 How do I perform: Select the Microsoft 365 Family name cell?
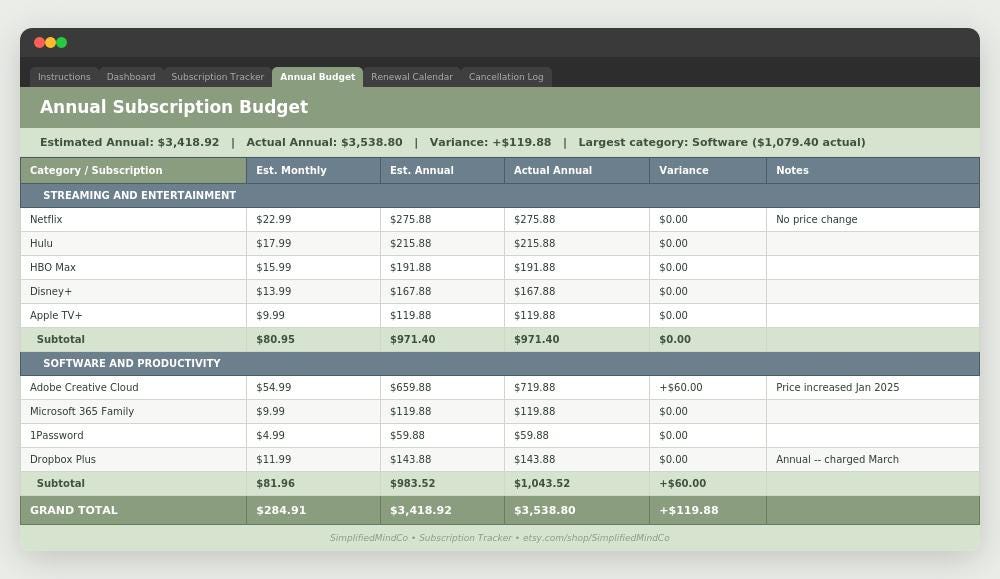[x=133, y=411]
